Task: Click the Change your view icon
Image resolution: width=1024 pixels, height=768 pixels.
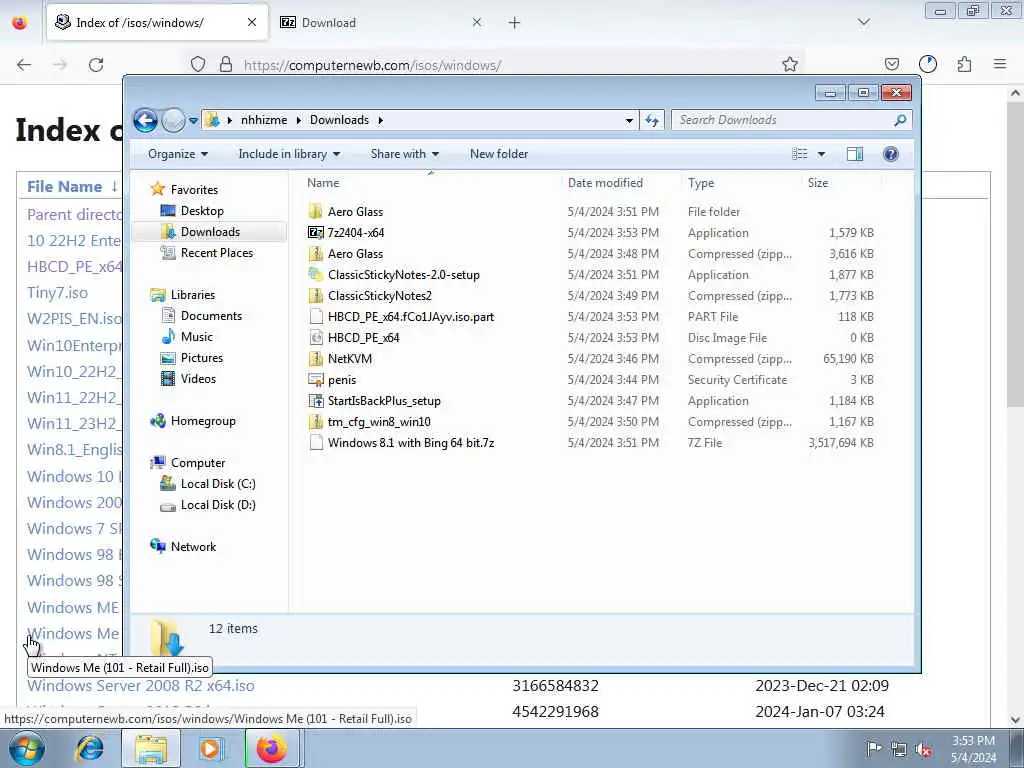Action: pyautogui.click(x=800, y=154)
